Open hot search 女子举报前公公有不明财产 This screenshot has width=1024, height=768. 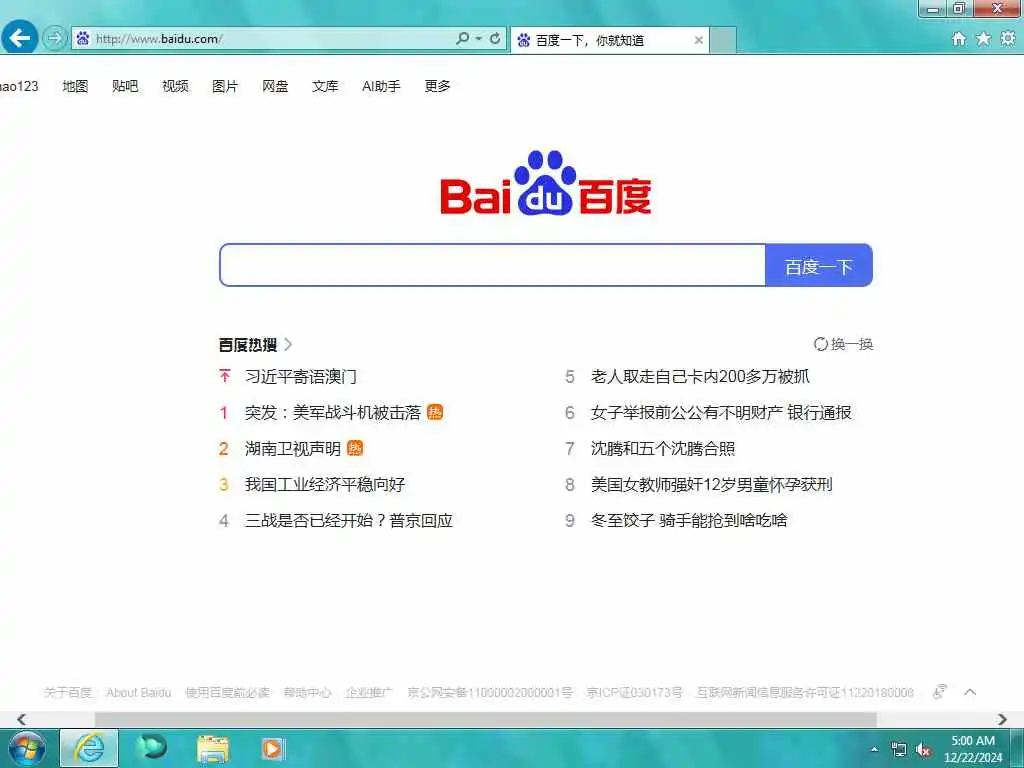[721, 413]
